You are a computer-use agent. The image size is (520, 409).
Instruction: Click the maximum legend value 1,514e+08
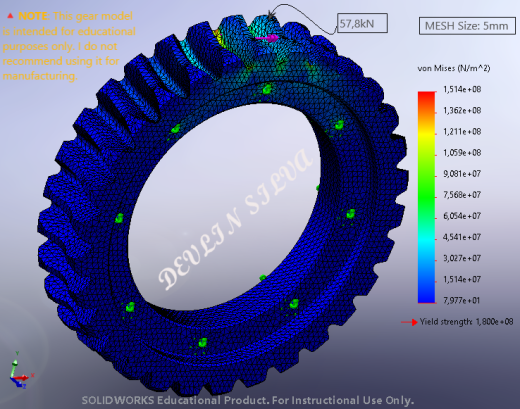[x=462, y=89]
